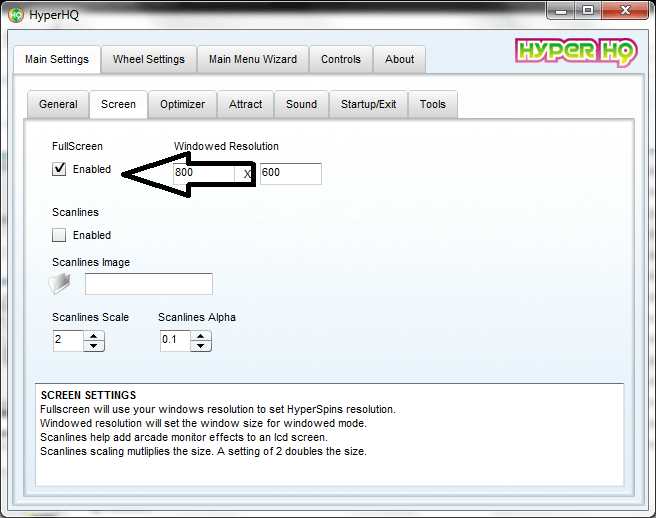Open the Scanlines Image folder browser
Screen dimensions: 656x518
click(x=59, y=284)
